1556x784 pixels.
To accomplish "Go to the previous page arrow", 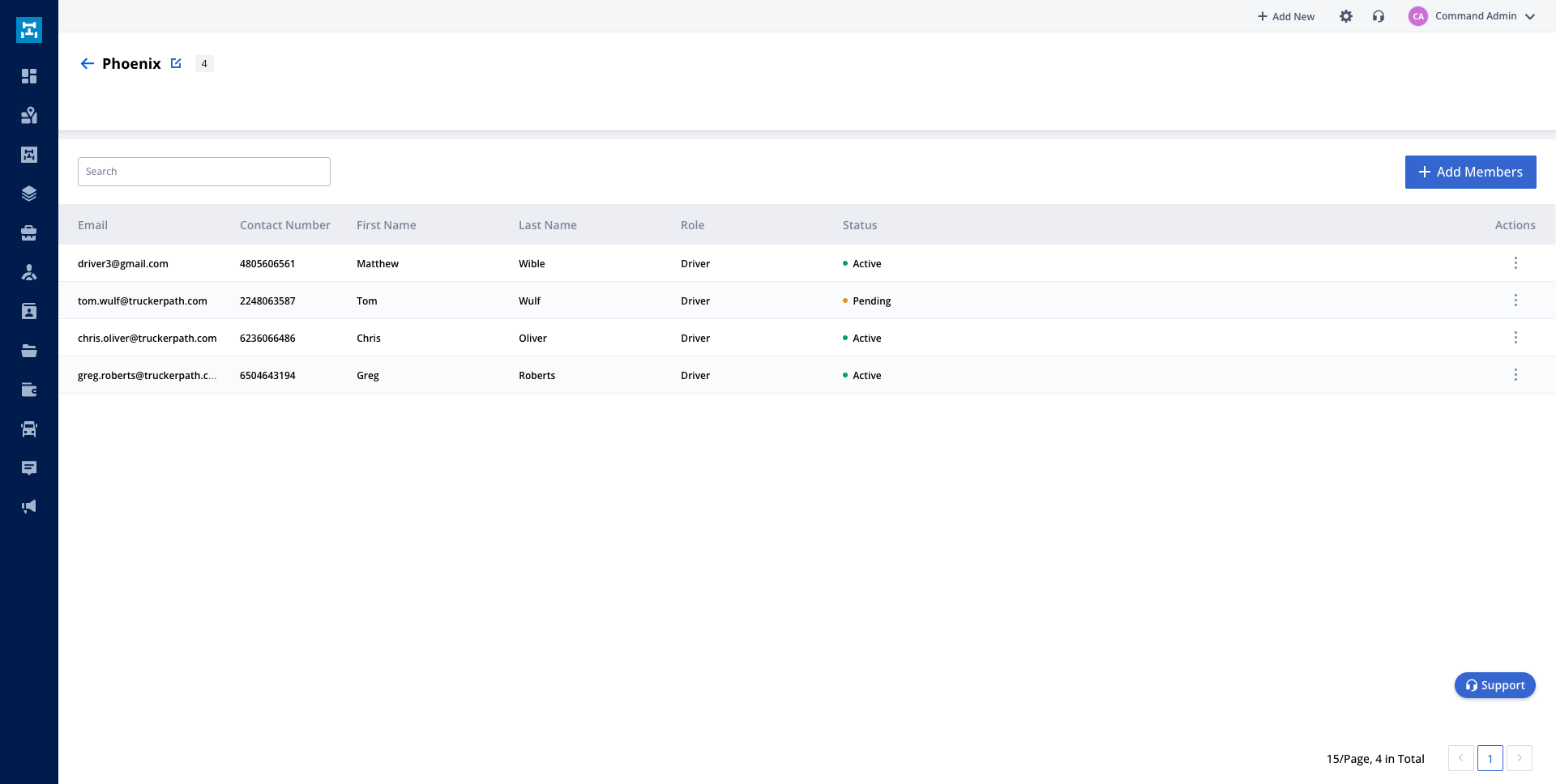I will (1460, 758).
